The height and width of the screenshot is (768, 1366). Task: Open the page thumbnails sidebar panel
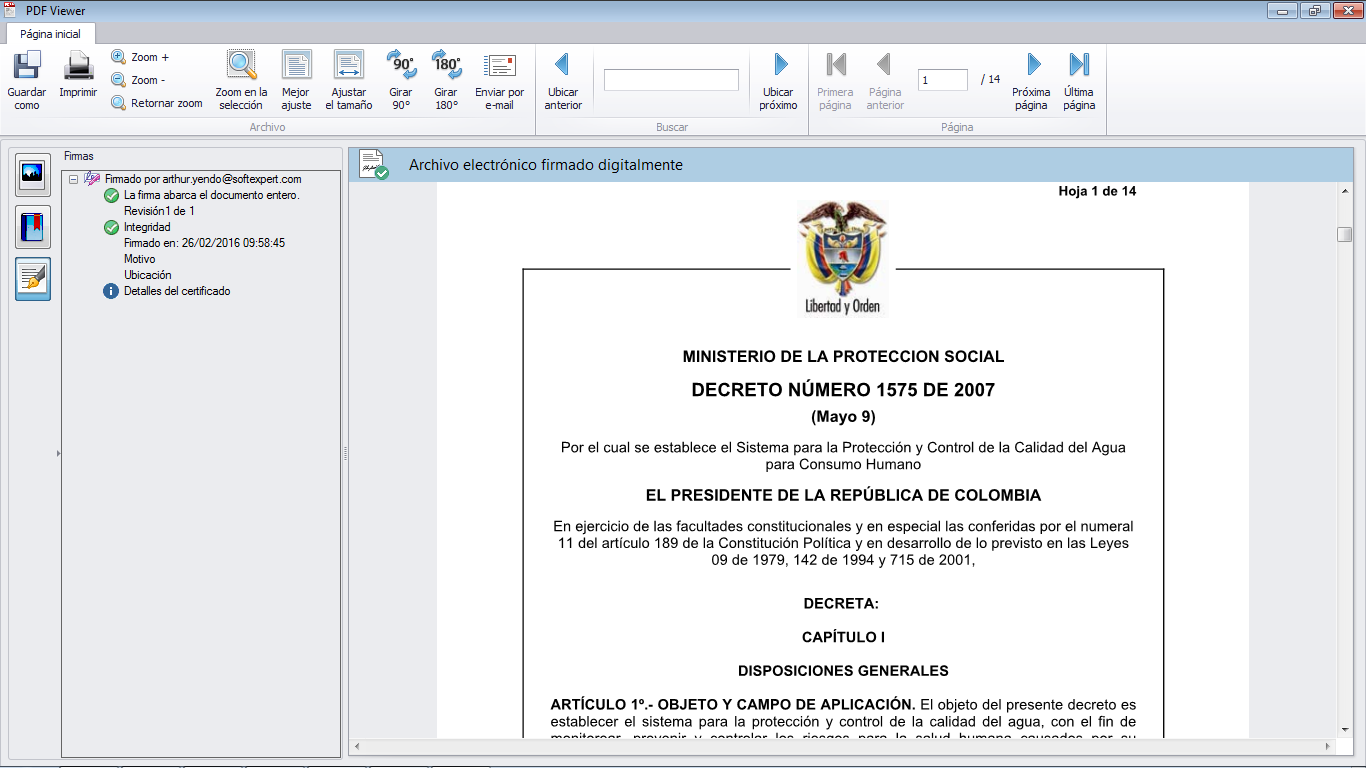click(x=33, y=174)
